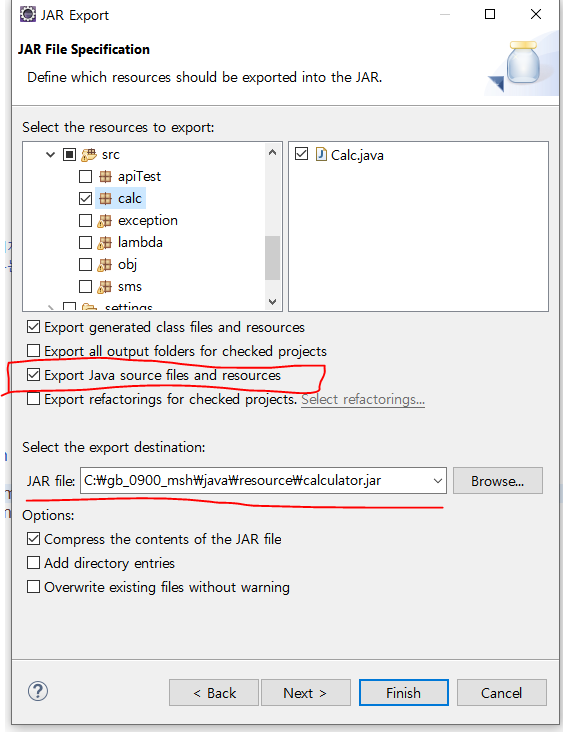Image resolution: width=563 pixels, height=732 pixels.
Task: Click the lambda package icon
Action: coord(105,242)
